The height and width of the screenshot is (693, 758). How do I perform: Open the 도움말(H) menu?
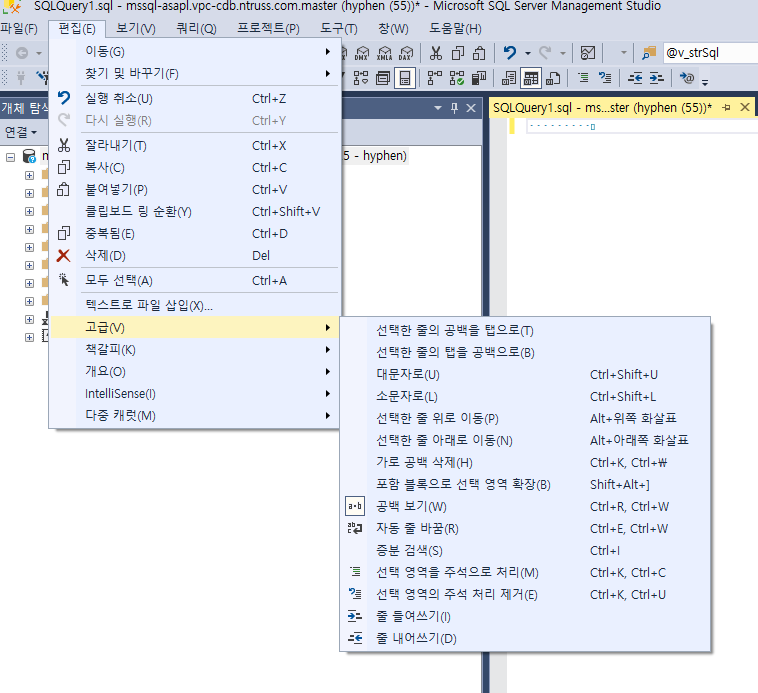pos(455,29)
